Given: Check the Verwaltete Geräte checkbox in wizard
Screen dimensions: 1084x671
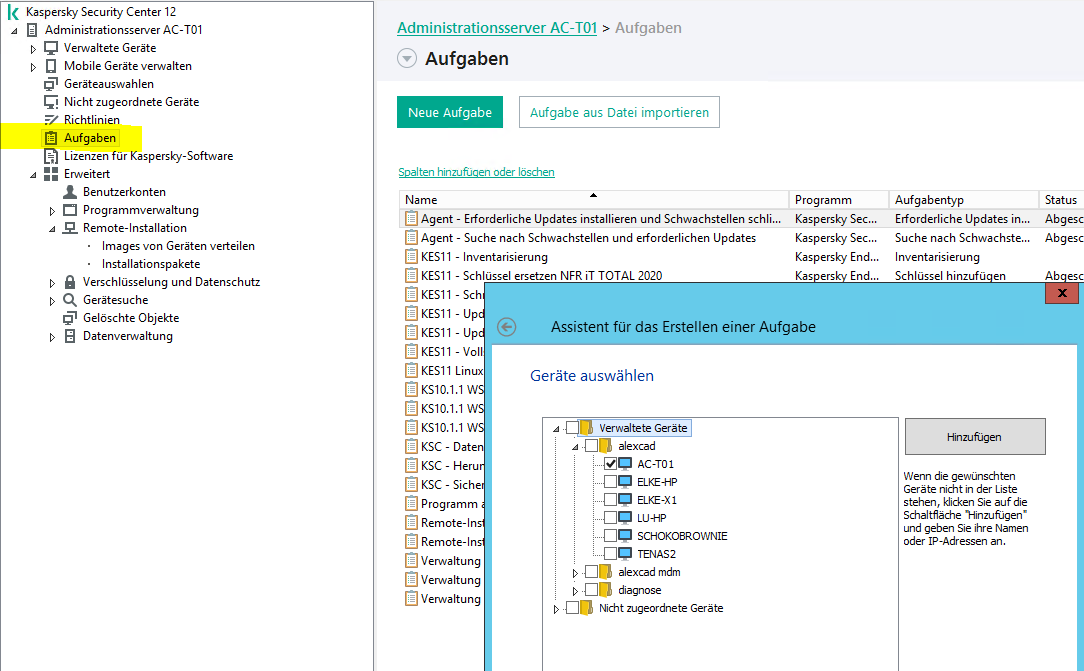Looking at the screenshot, I should [x=572, y=428].
